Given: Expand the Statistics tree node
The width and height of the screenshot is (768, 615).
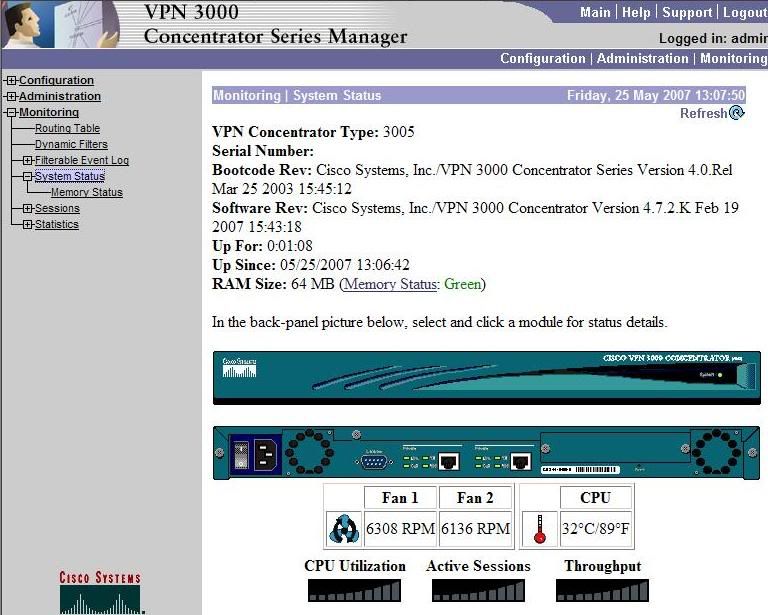Looking at the screenshot, I should [x=28, y=225].
